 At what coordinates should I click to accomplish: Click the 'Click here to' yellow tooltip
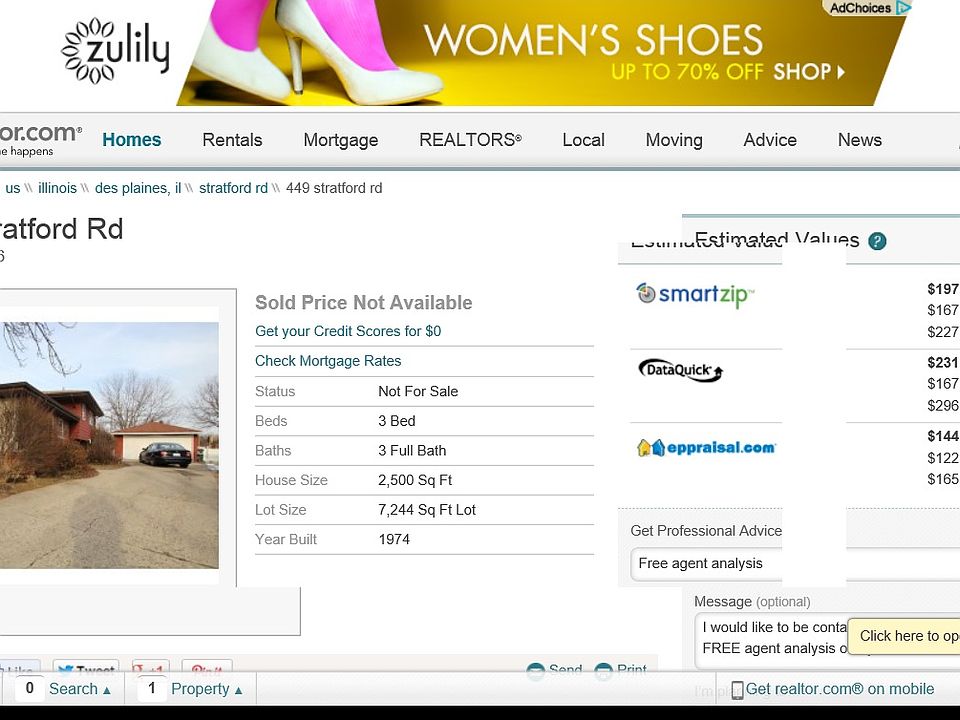point(904,636)
